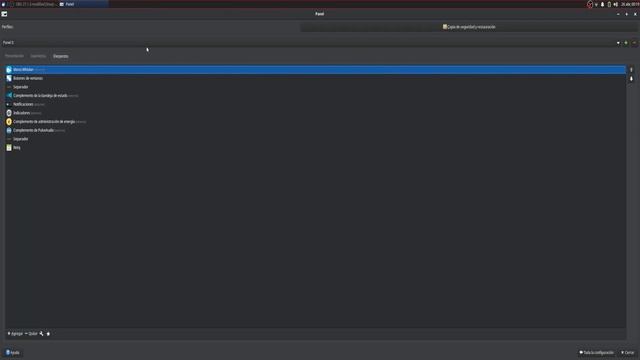640x360 pixels.
Task: Show item info icon beside wrench
Action: [48, 334]
